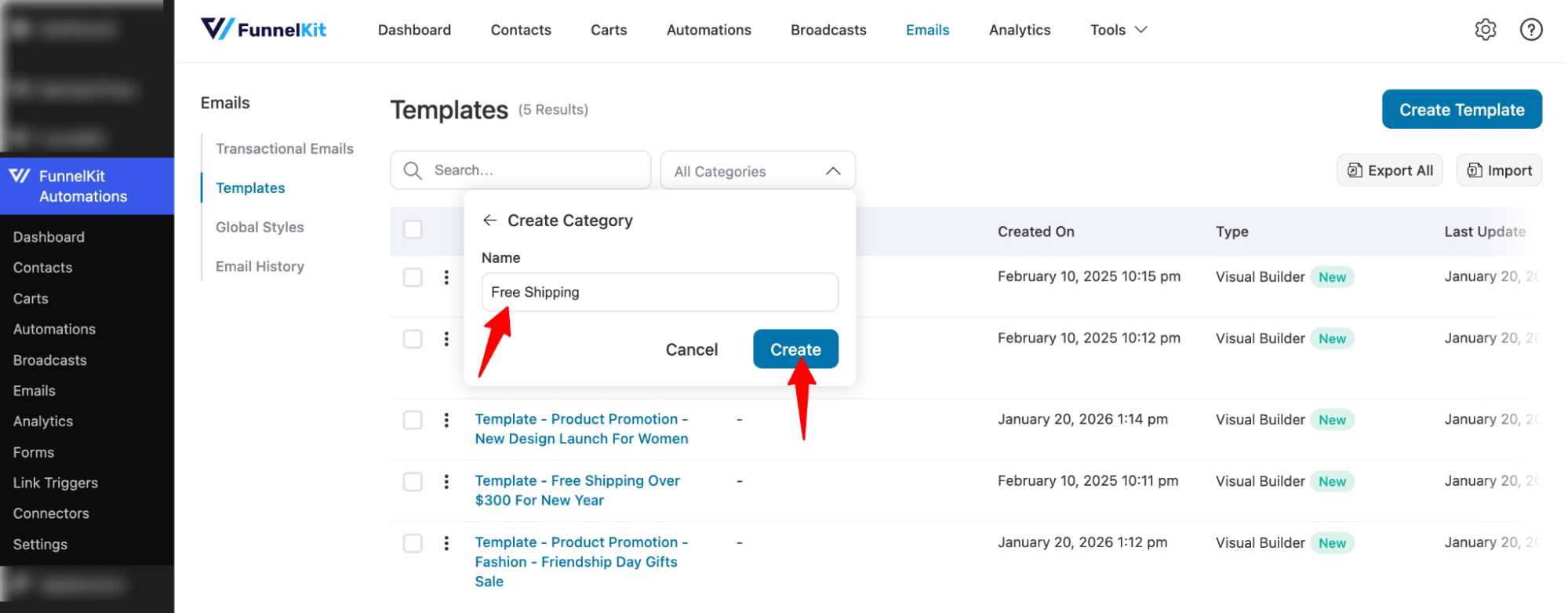Click the help question mark icon
This screenshot has width=1568, height=613.
click(x=1530, y=30)
